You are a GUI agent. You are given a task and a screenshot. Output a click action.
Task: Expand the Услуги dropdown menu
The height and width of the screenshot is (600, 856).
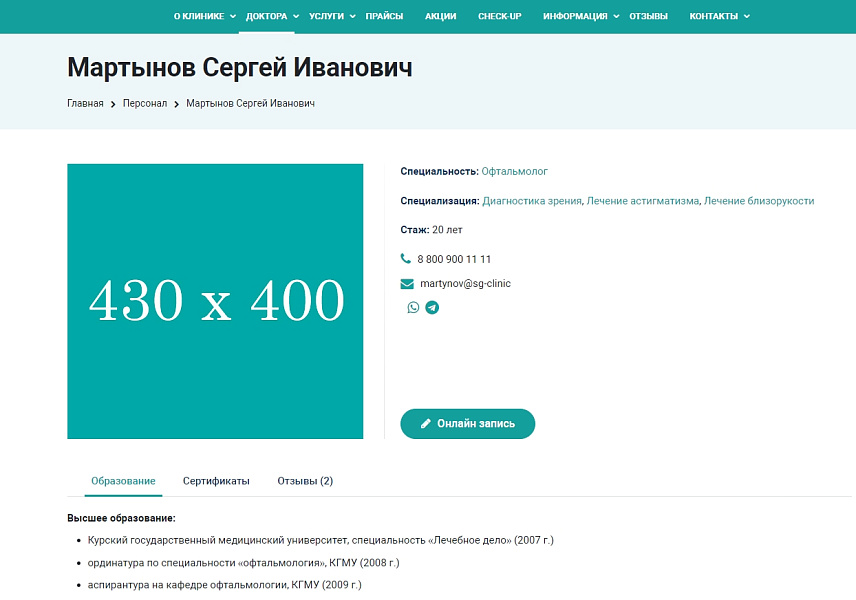(x=327, y=16)
